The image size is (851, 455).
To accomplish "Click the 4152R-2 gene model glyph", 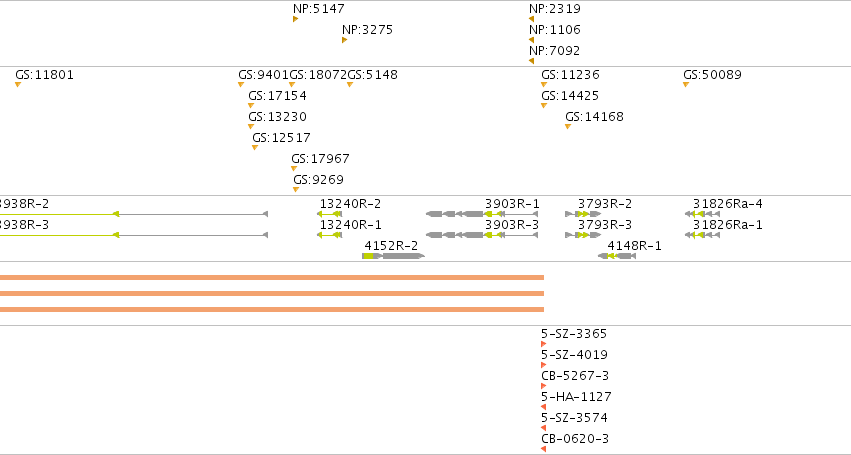I will [x=393, y=256].
